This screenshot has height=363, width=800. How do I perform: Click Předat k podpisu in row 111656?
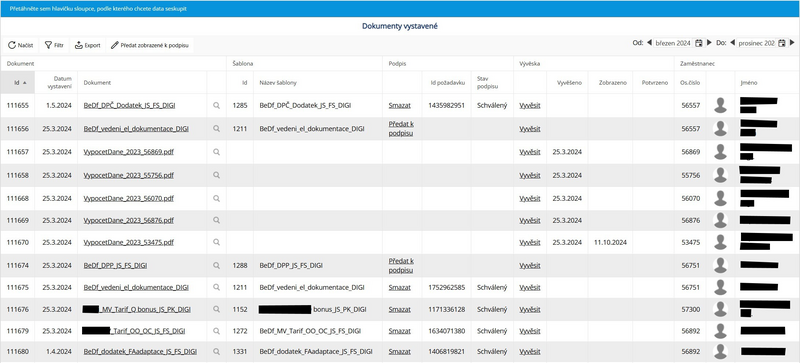click(401, 129)
